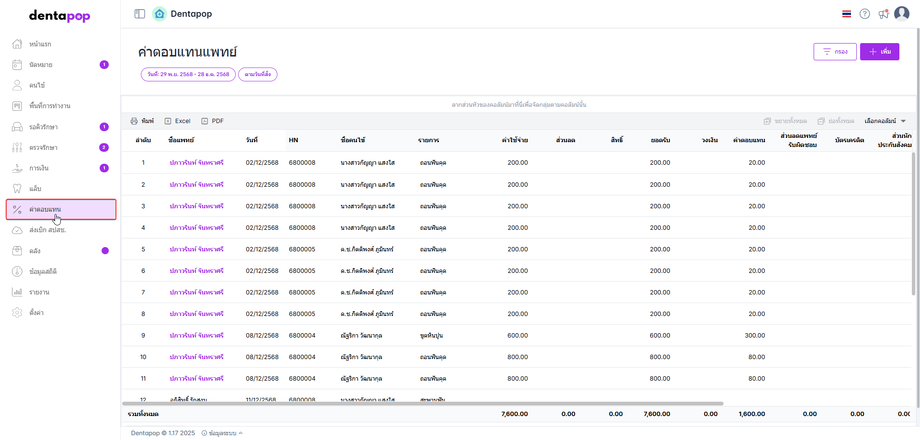The height and width of the screenshot is (440, 920).
Task: Open the date range filter chip
Action: click(x=187, y=74)
